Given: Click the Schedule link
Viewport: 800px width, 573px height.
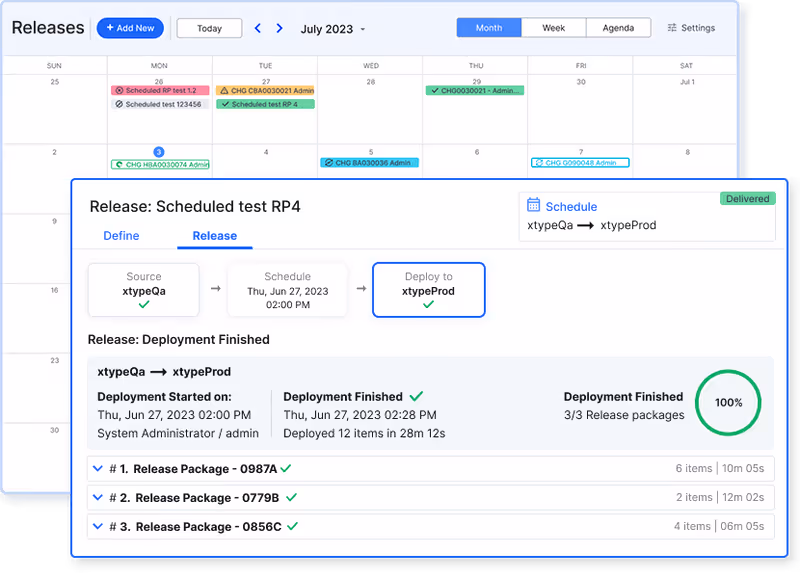Looking at the screenshot, I should [x=571, y=207].
